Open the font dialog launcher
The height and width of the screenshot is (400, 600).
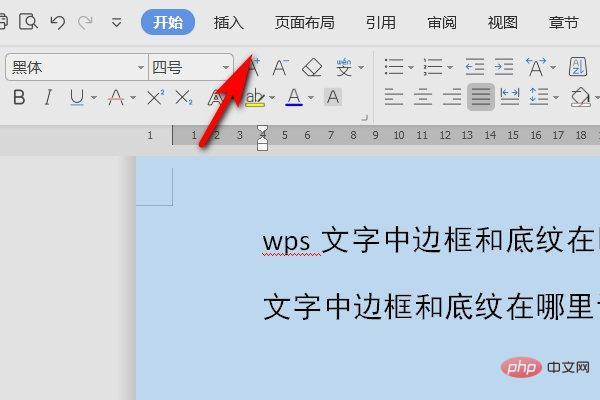tap(364, 118)
